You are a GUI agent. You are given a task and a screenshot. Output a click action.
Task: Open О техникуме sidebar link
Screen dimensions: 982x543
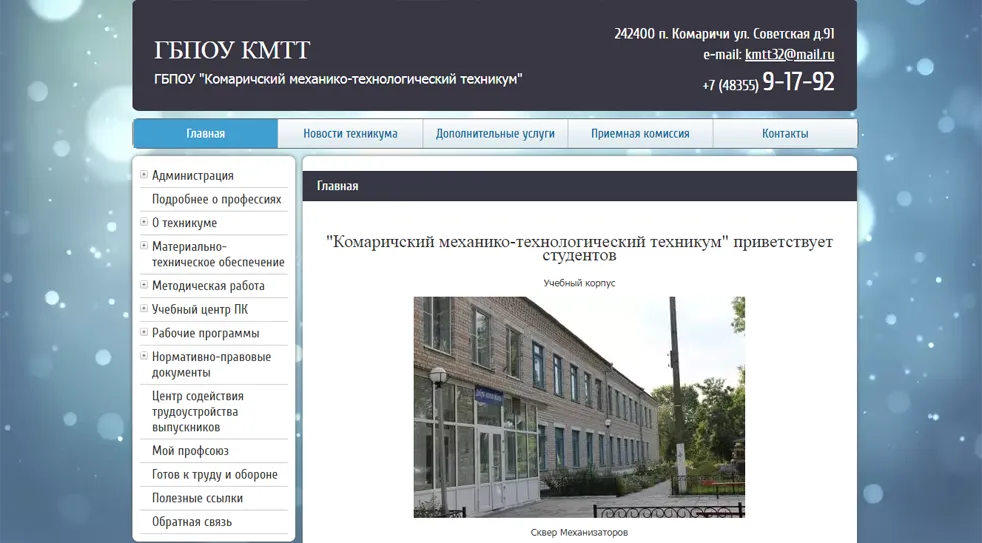tap(185, 223)
